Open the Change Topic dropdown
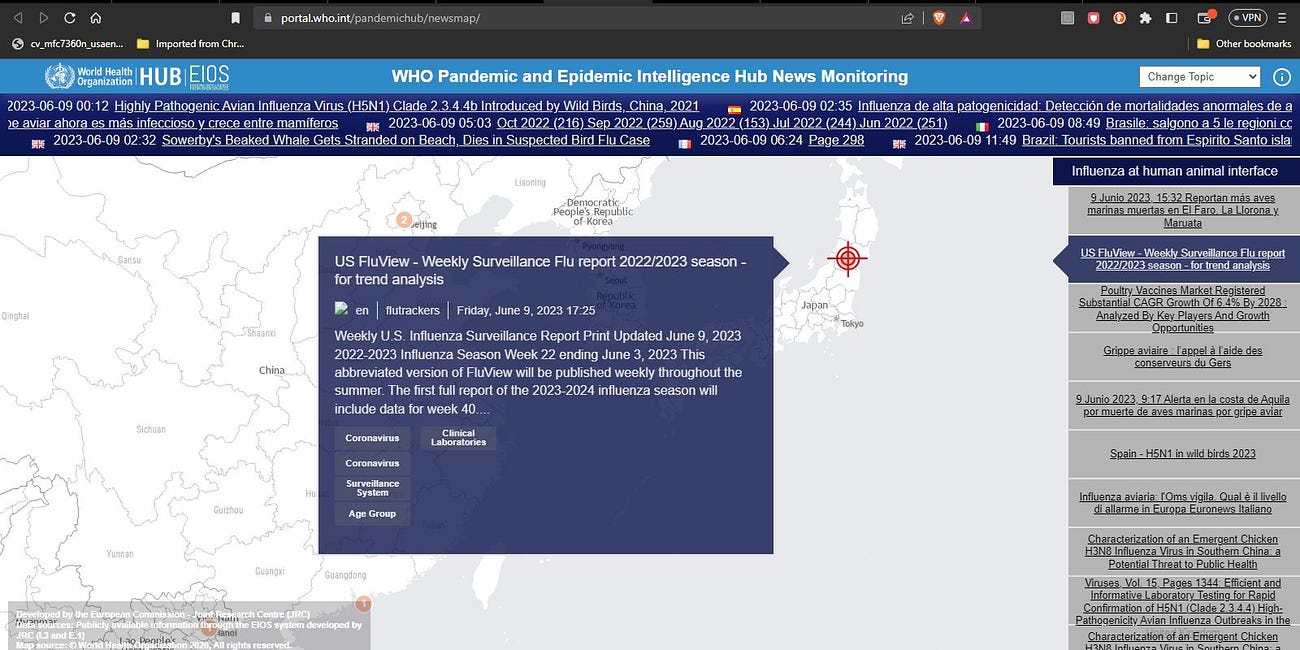Image resolution: width=1300 pixels, height=650 pixels. click(1200, 77)
